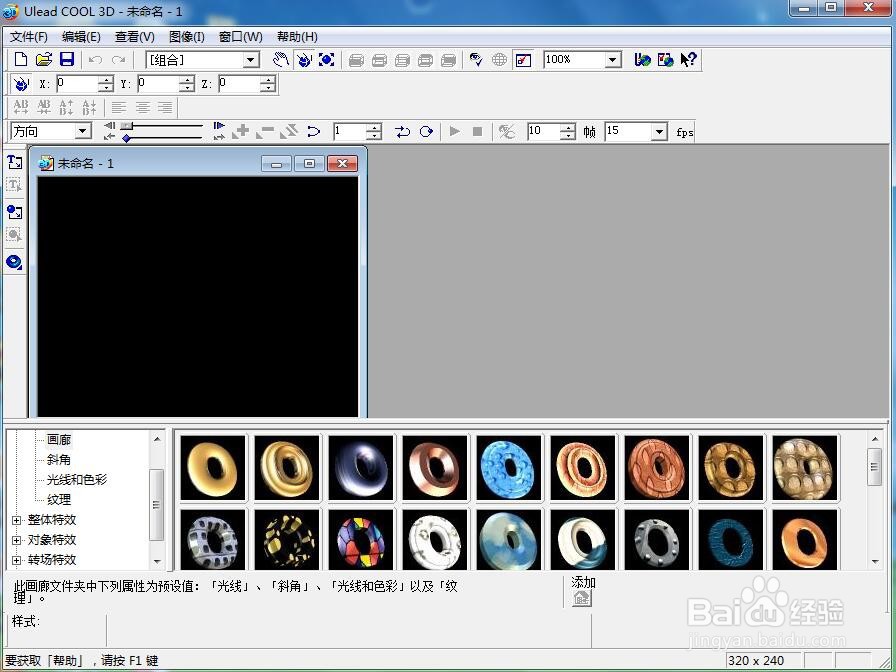Open the 编辑(E) menu
The image size is (896, 672).
click(x=81, y=37)
